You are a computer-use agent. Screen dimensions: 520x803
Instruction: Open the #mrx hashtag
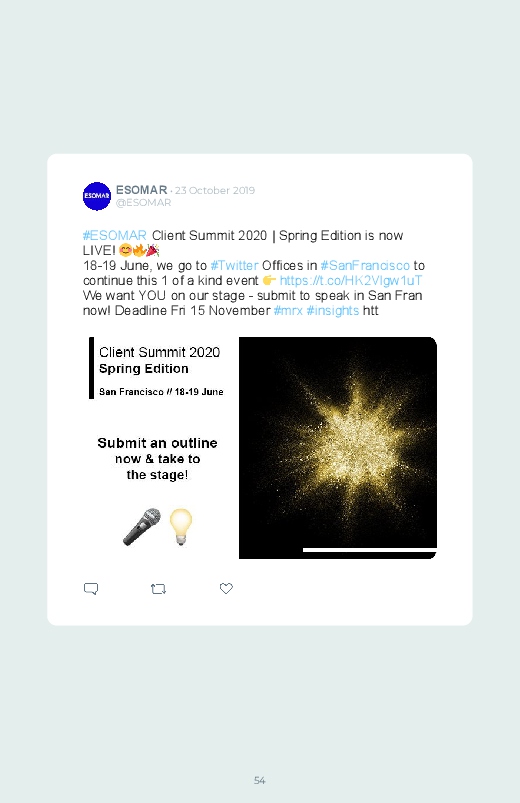pyautogui.click(x=288, y=310)
